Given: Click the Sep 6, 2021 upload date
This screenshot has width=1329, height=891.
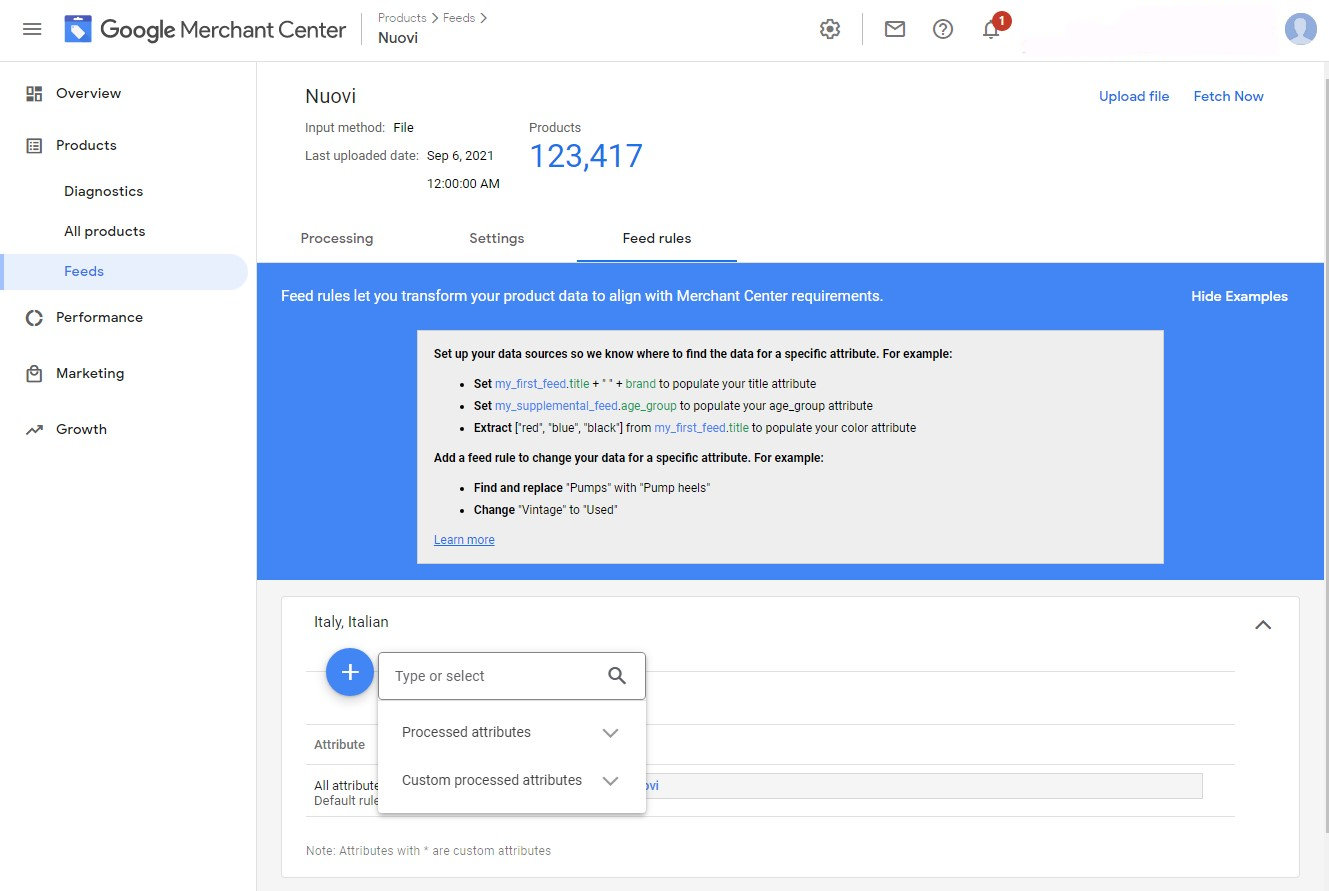Looking at the screenshot, I should (460, 156).
